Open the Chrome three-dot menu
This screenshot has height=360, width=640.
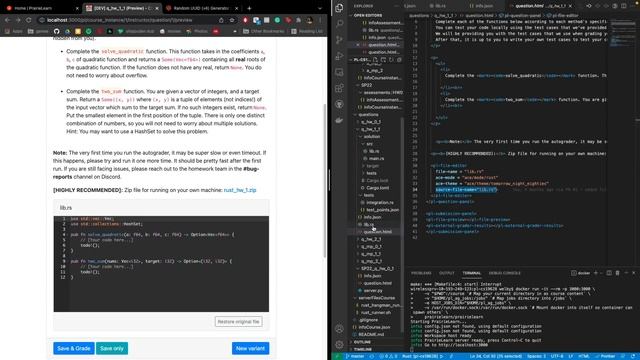[x=320, y=20]
